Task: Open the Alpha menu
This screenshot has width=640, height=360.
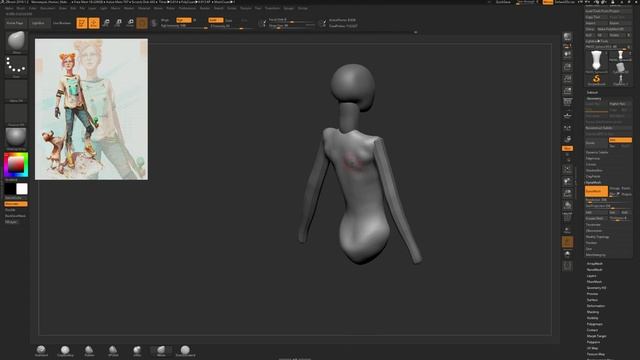Action: [x=9, y=8]
